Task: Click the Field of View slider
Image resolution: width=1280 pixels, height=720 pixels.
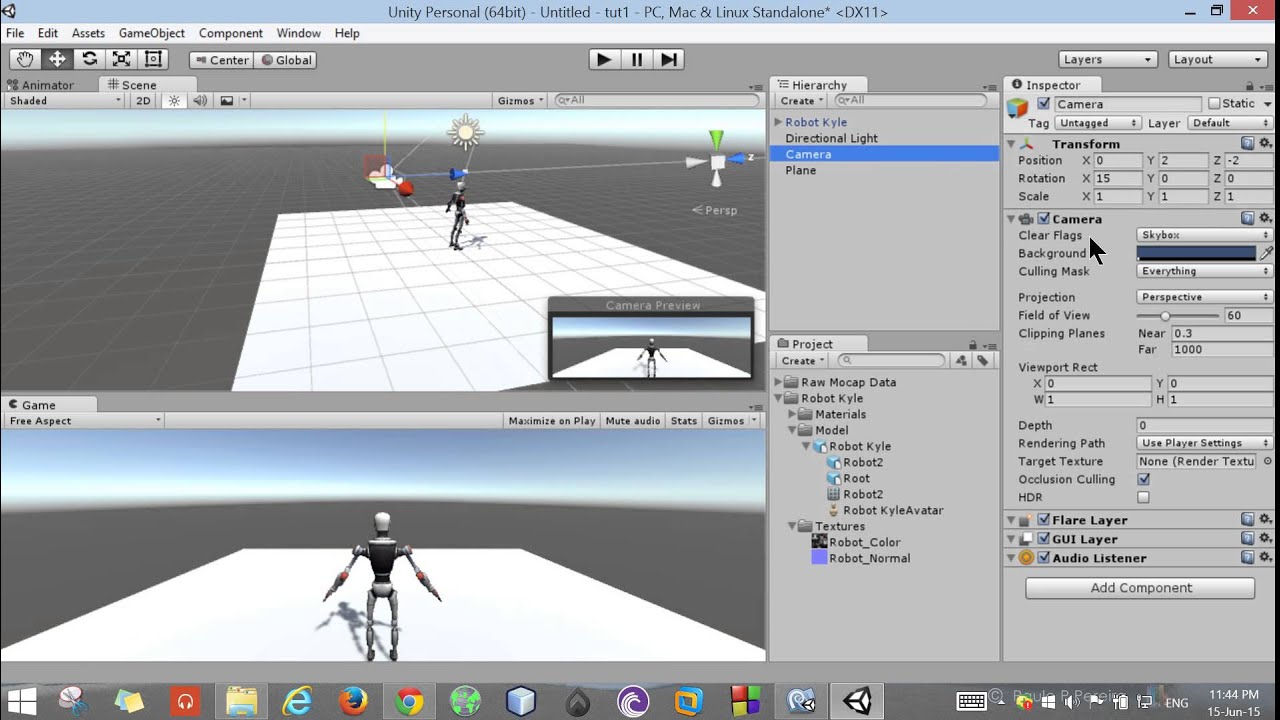Action: (x=1178, y=315)
